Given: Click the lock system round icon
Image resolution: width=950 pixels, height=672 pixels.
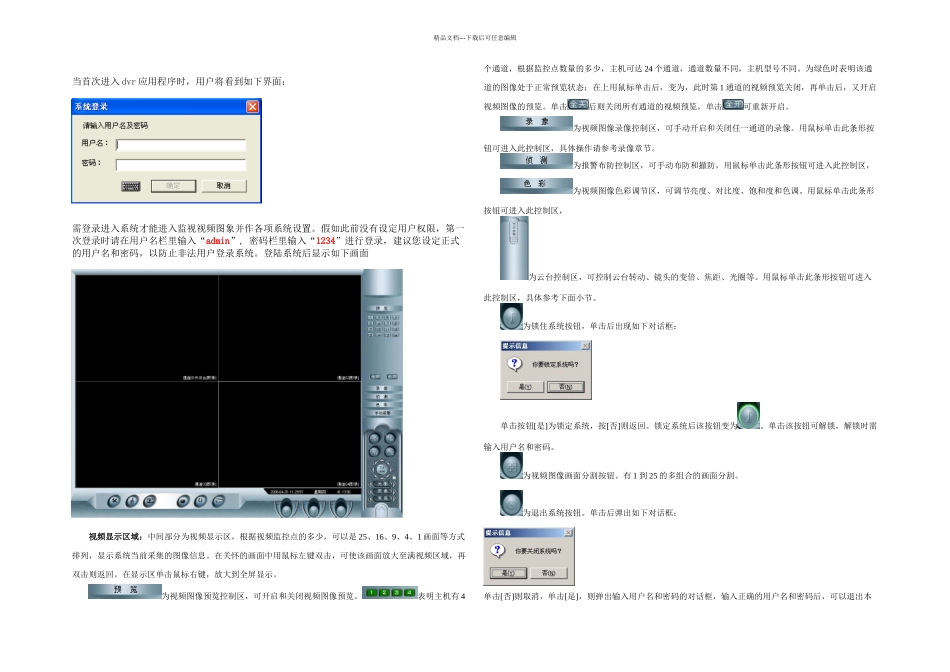Looking at the screenshot, I should click(511, 316).
